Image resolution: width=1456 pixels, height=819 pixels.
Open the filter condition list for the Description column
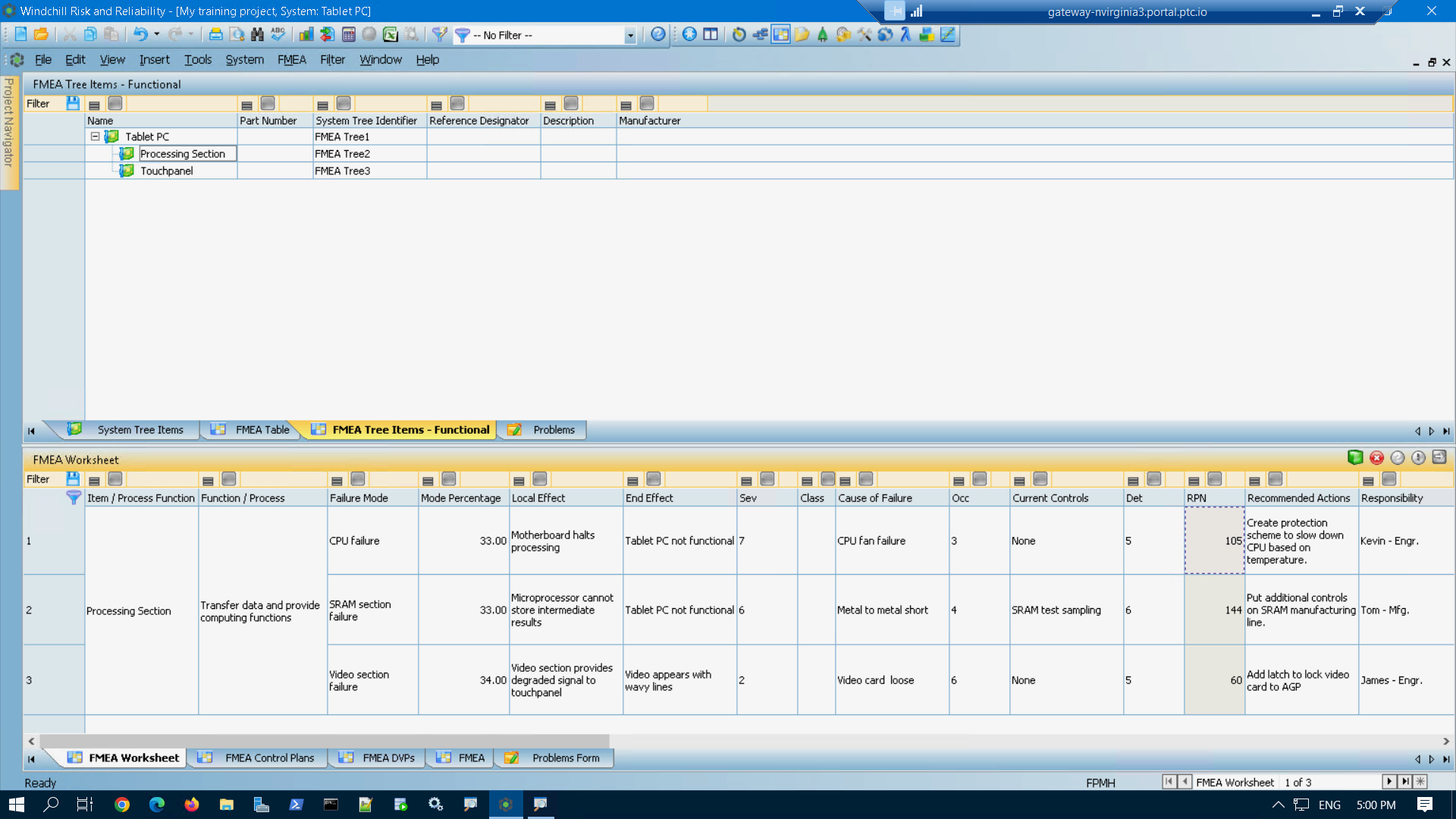click(550, 105)
